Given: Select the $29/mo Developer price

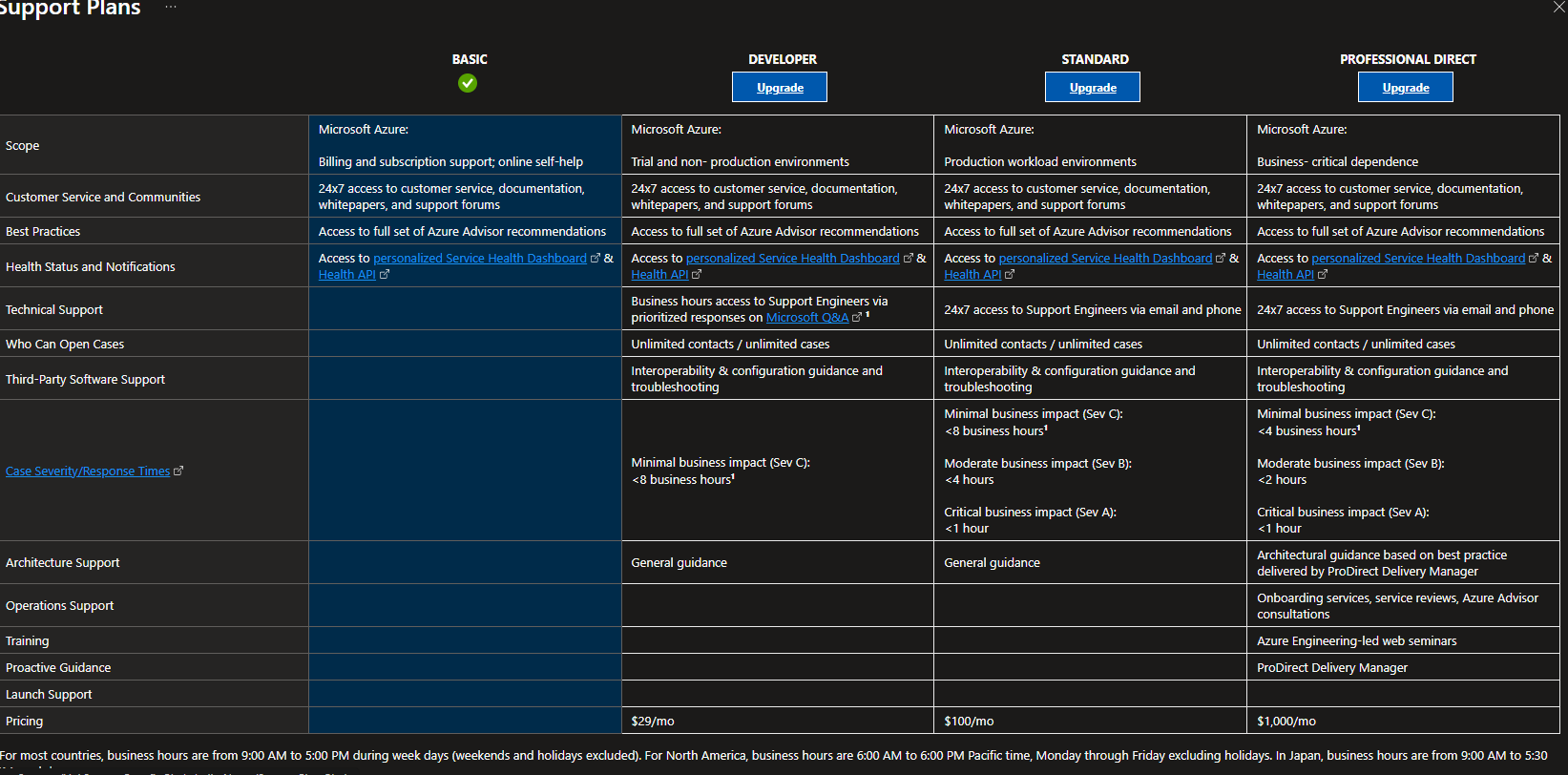Looking at the screenshot, I should 653,722.
